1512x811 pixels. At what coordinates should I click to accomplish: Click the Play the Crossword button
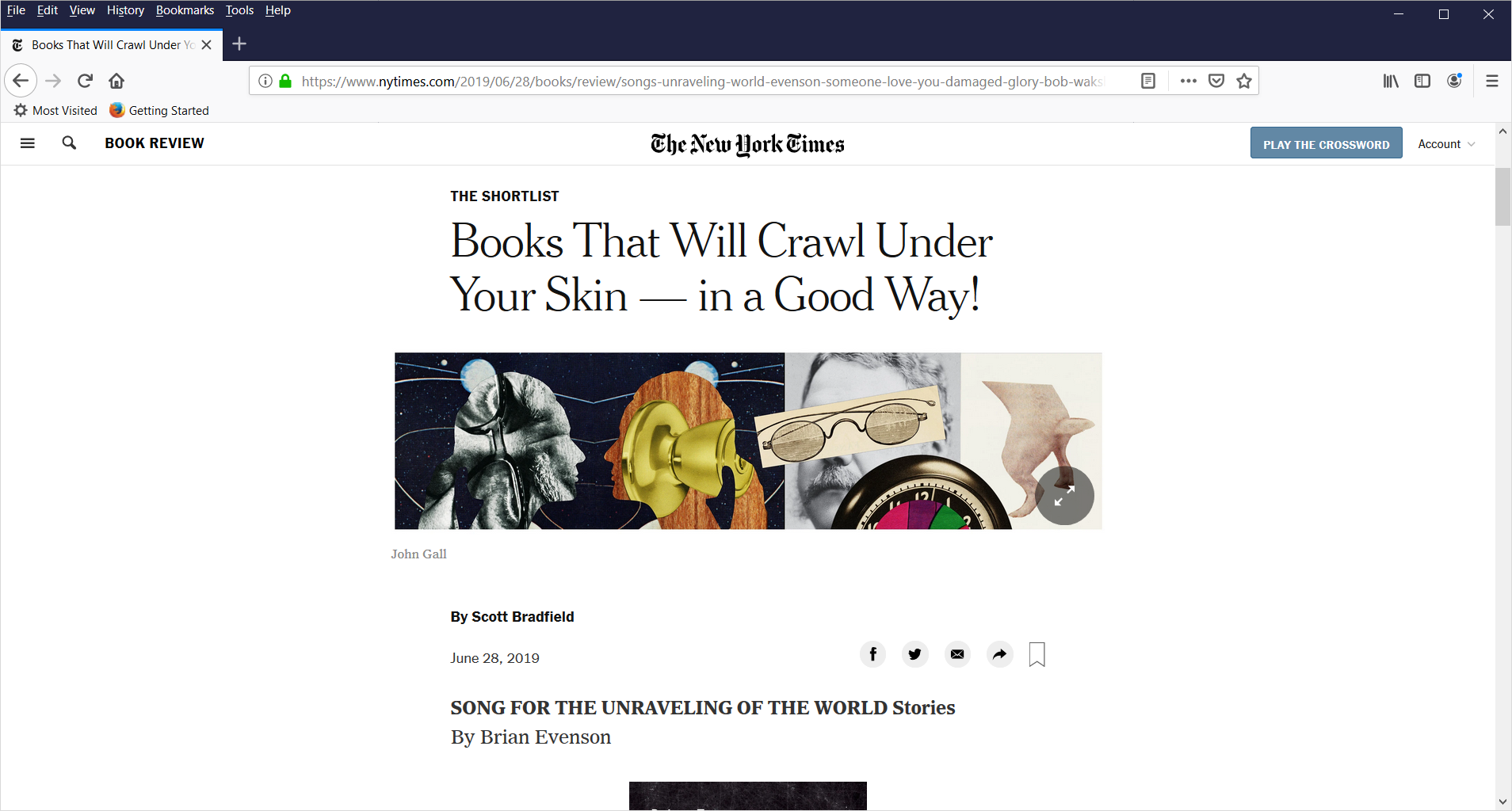click(1326, 143)
